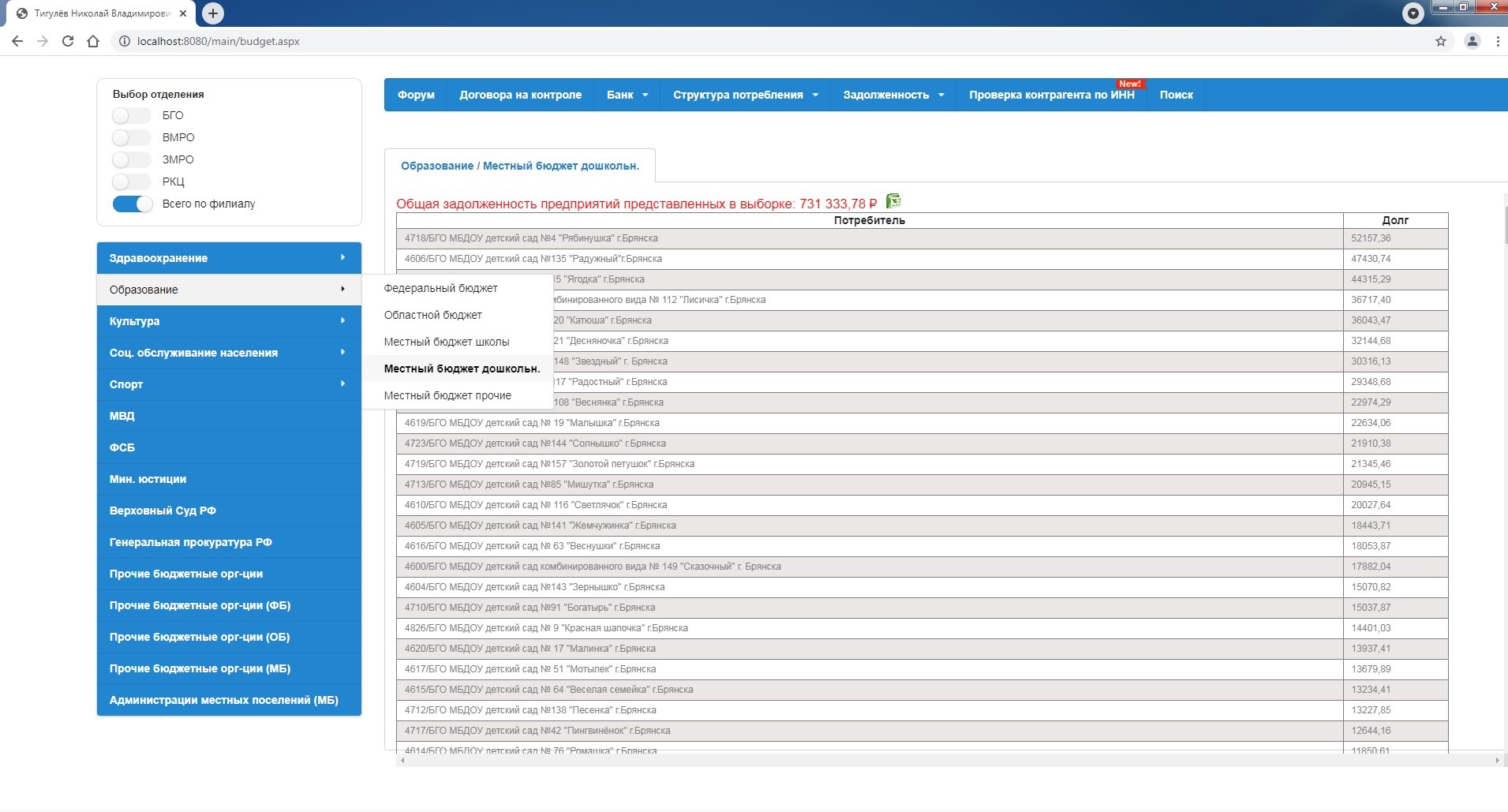
Task: Open the Форум link in navbar
Action: (x=416, y=95)
